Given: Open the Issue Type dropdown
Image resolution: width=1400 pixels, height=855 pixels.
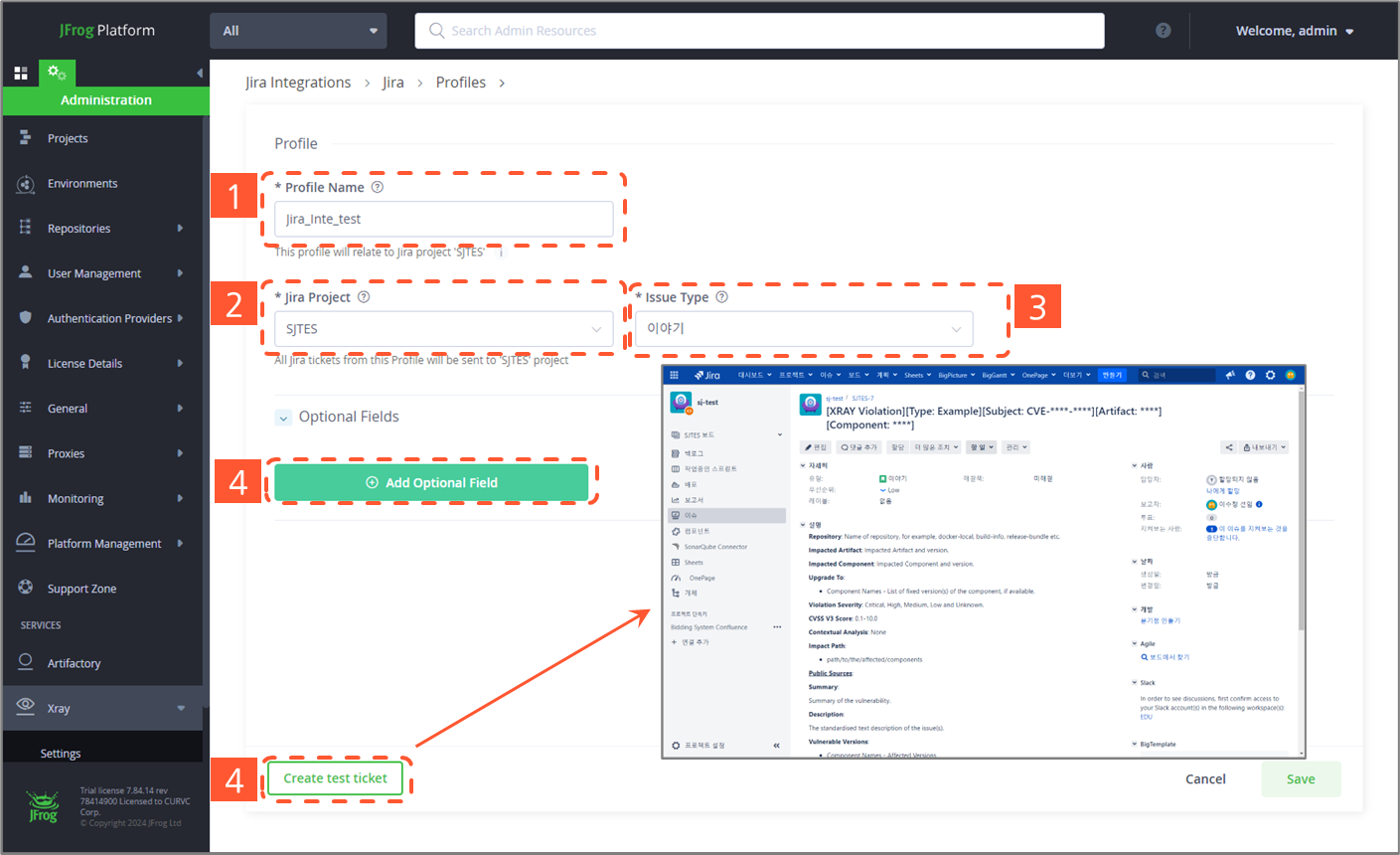Looking at the screenshot, I should coord(804,329).
